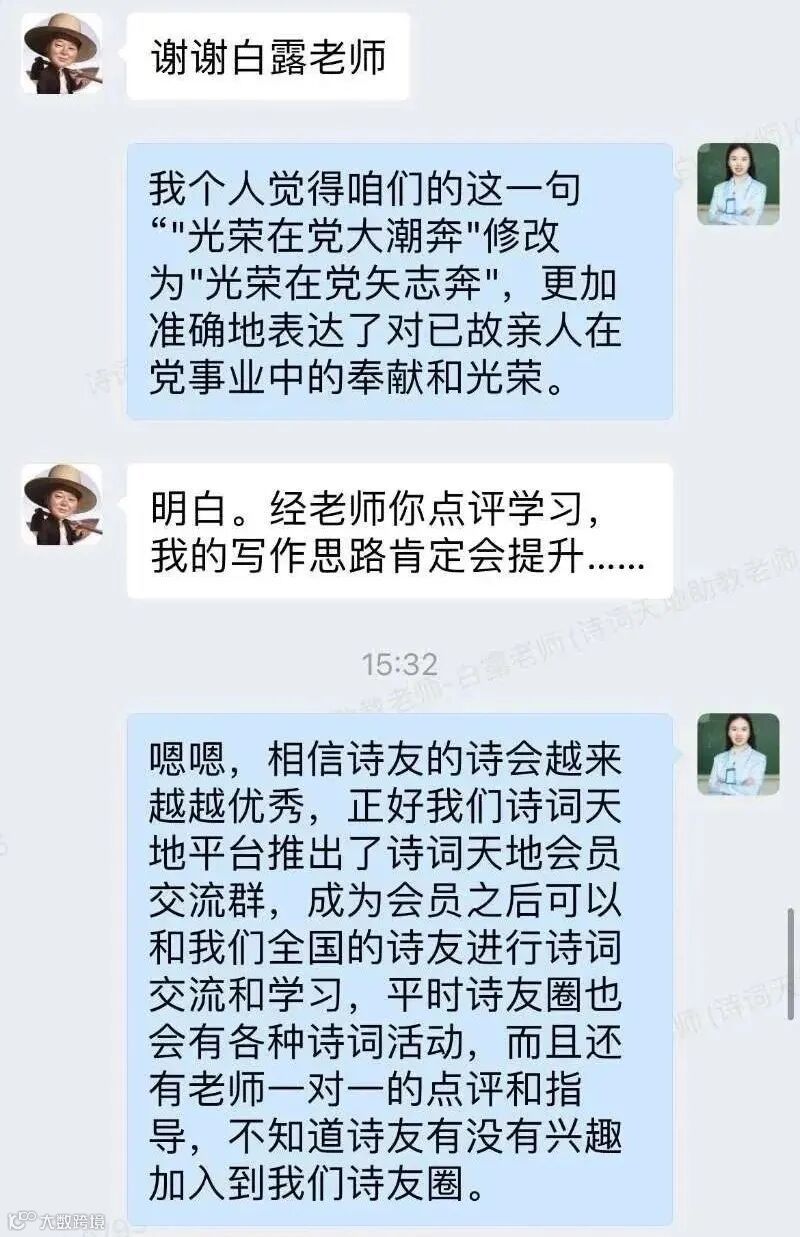Tap hat avatar beside the "明白。经老师你点评学习" message
800x1237 pixels.
pos(62,504)
